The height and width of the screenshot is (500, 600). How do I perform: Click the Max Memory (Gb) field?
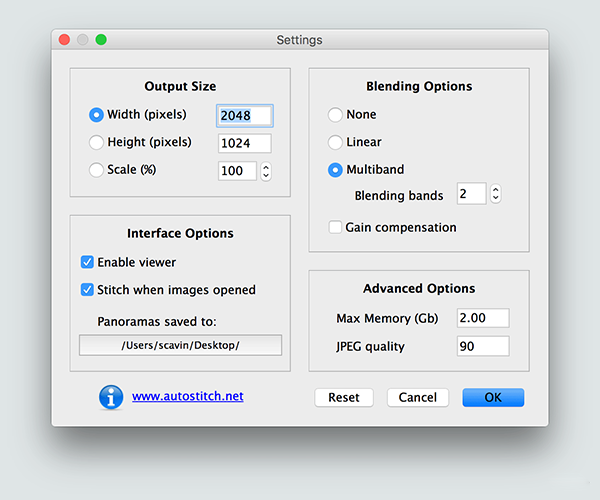tap(483, 318)
